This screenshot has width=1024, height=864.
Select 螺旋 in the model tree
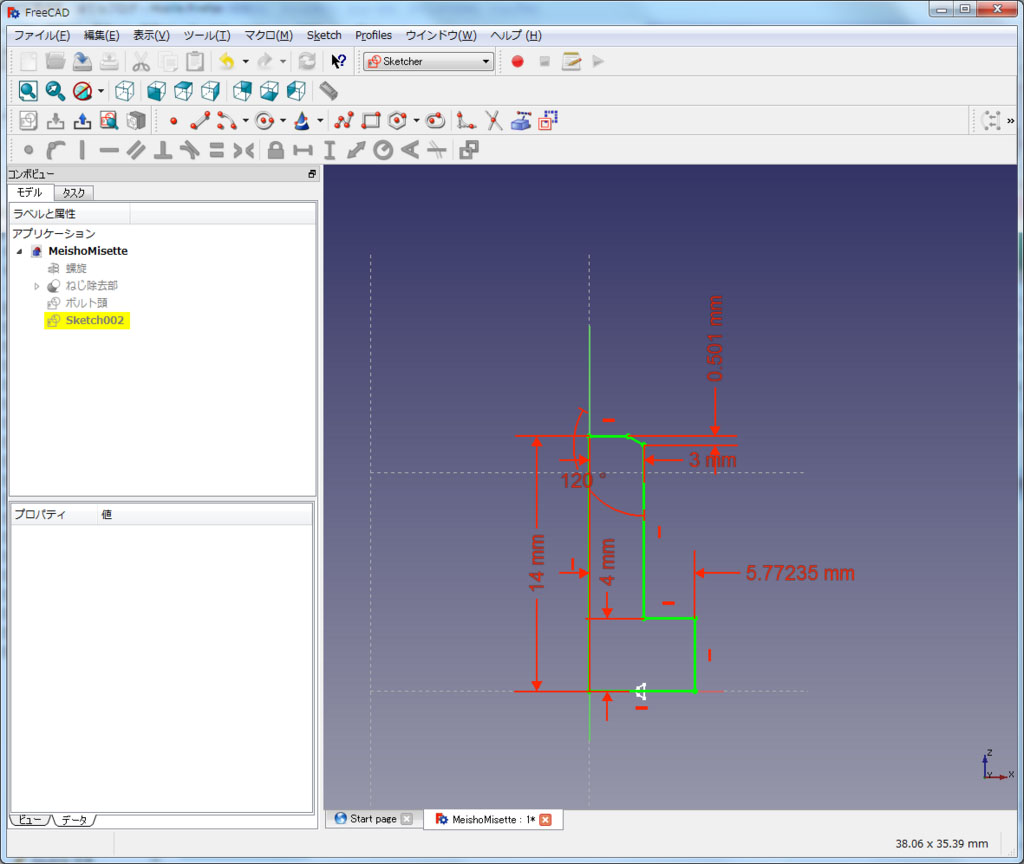click(x=76, y=268)
